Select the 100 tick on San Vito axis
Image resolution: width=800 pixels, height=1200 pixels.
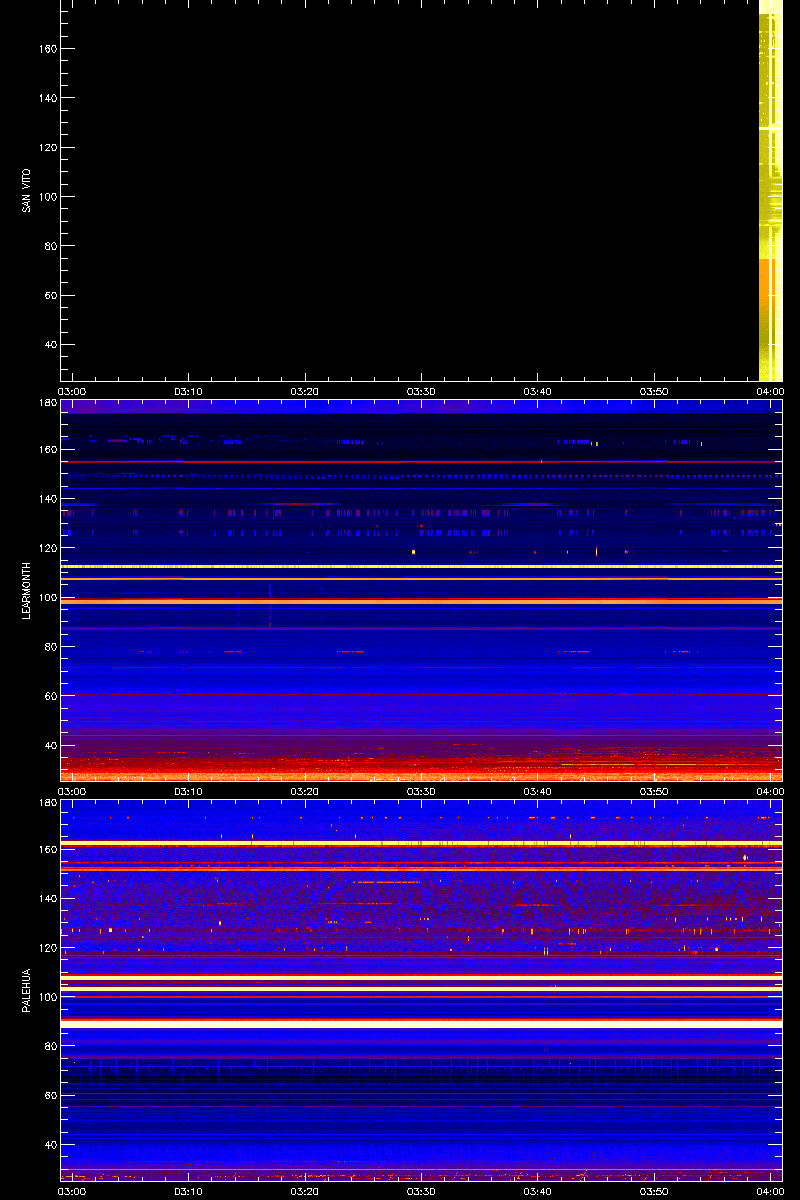click(49, 197)
